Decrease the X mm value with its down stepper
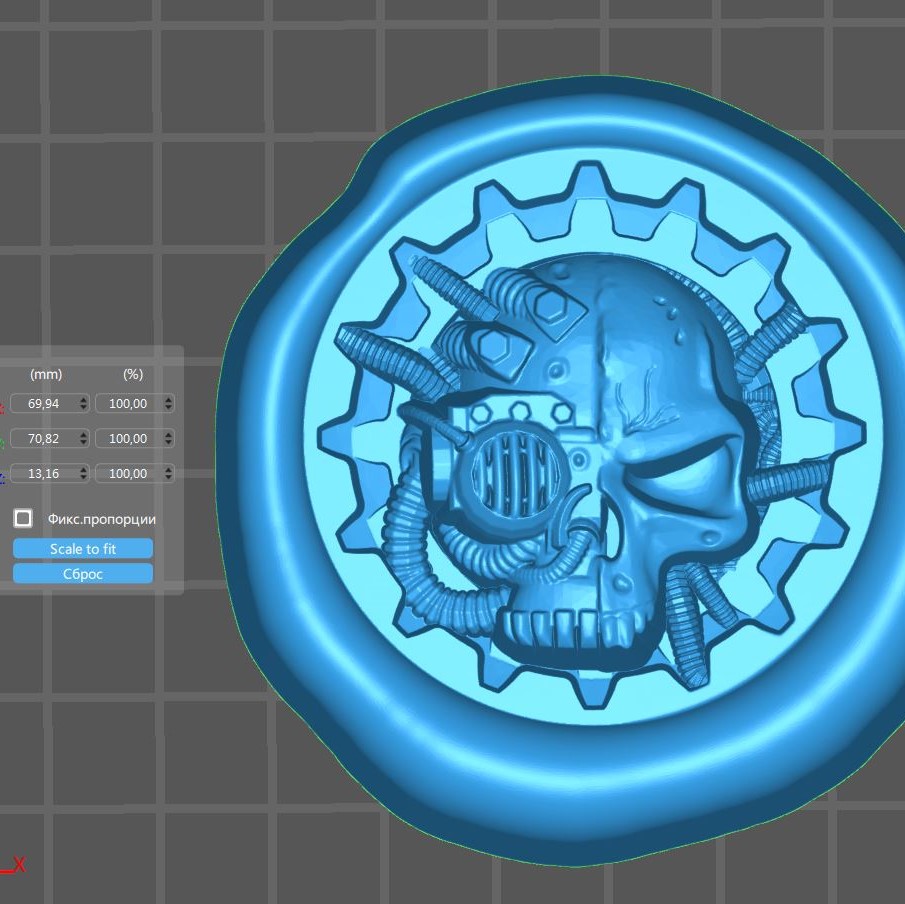The width and height of the screenshot is (905, 904). coord(83,407)
